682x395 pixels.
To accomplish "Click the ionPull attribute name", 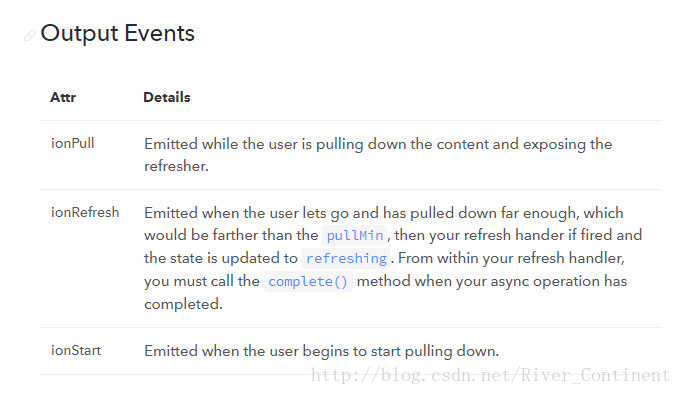I will click(x=73, y=144).
